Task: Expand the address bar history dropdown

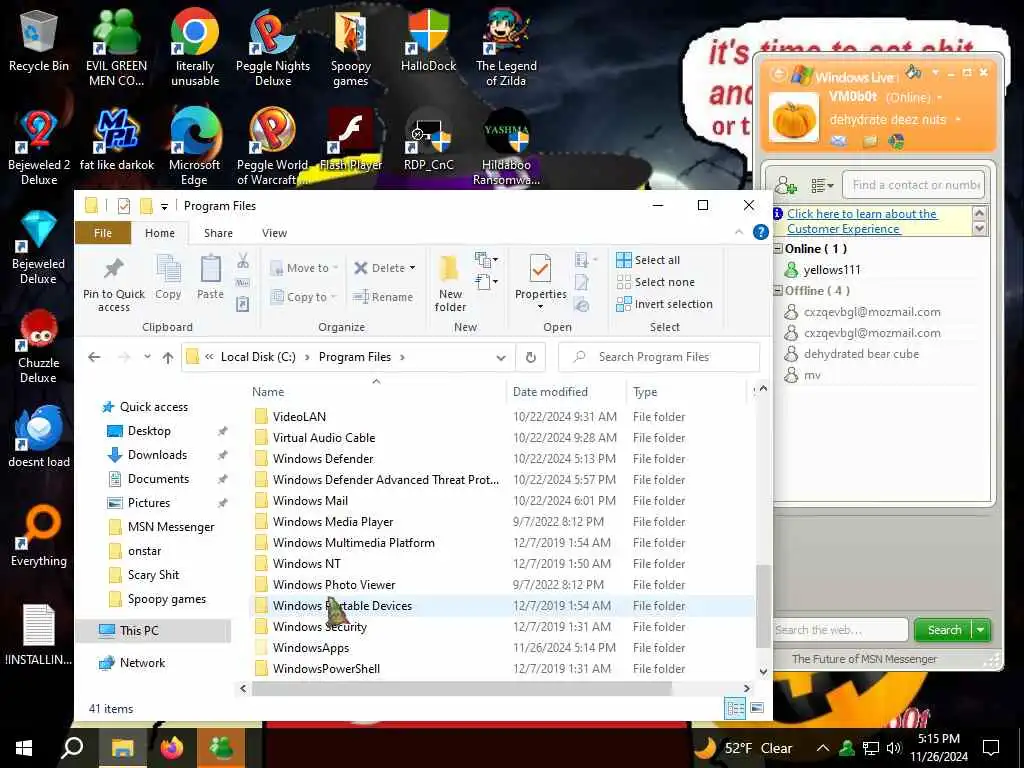Action: (501, 357)
